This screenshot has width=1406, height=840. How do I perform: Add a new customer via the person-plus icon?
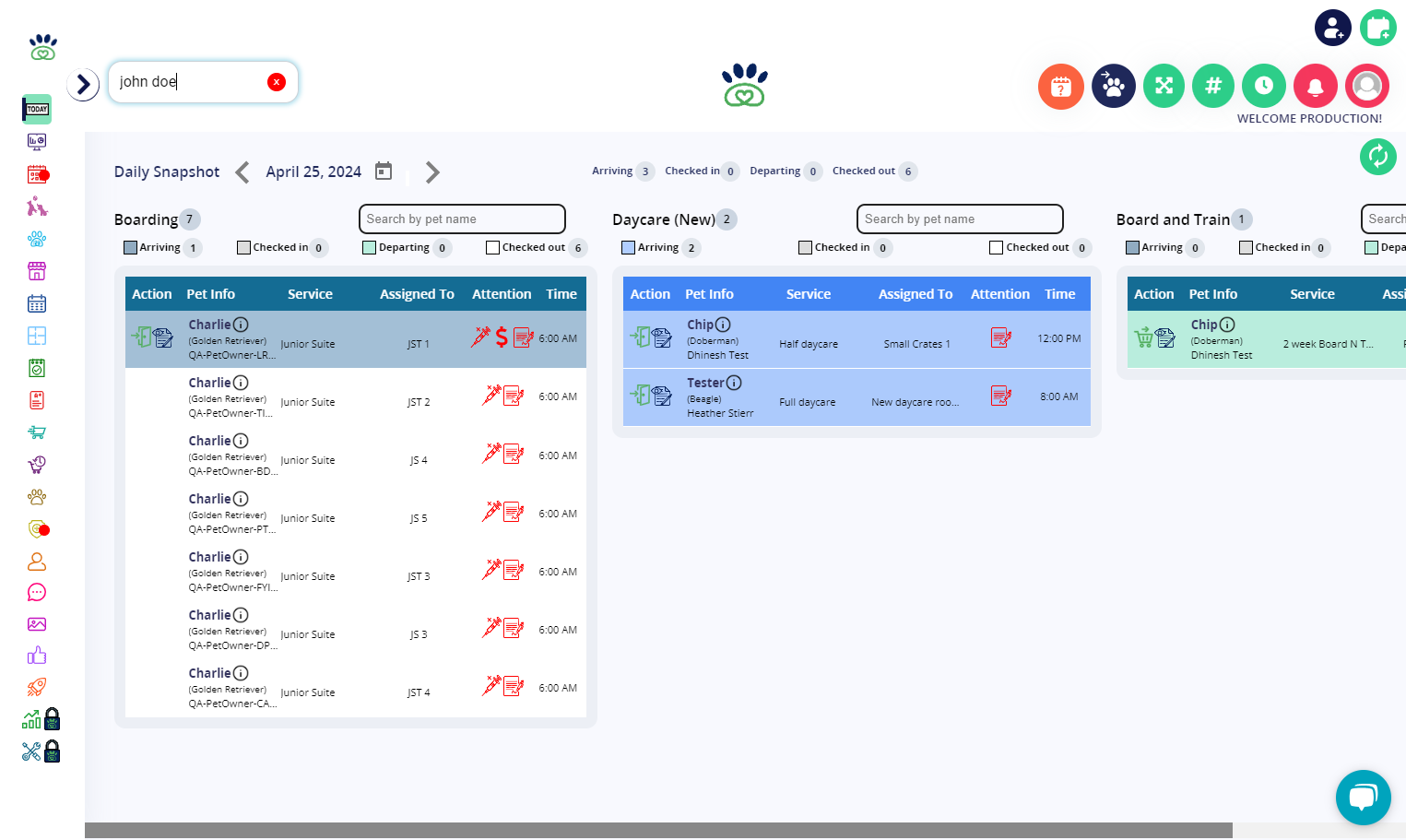tap(1333, 28)
